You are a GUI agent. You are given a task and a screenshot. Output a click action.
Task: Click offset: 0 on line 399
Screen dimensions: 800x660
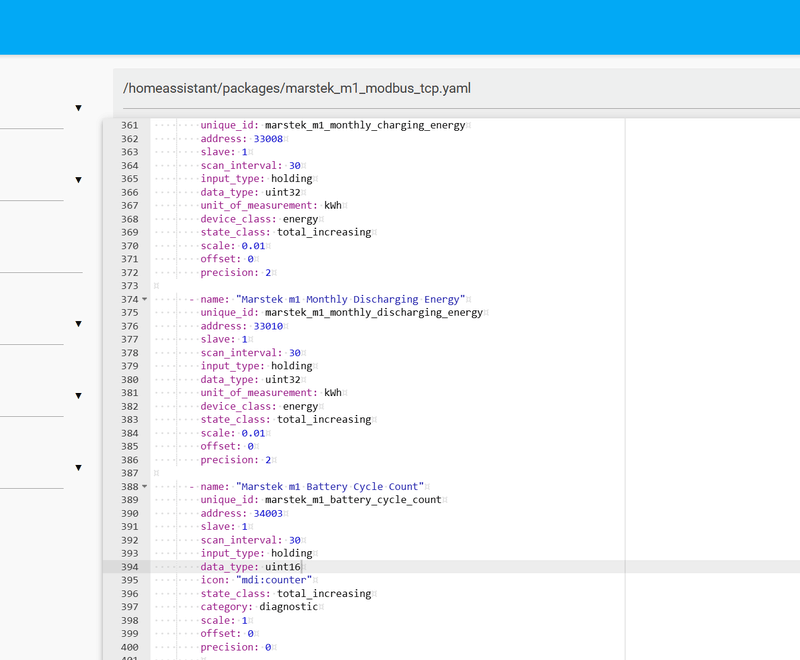(227, 633)
